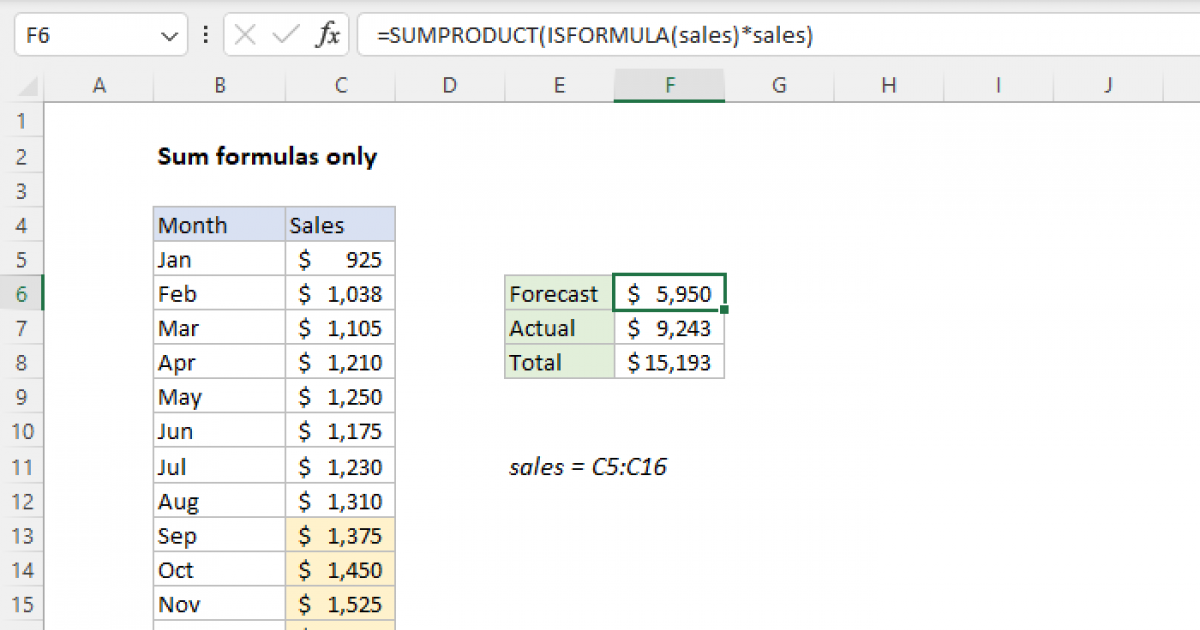Select row 6 header

(x=22, y=293)
